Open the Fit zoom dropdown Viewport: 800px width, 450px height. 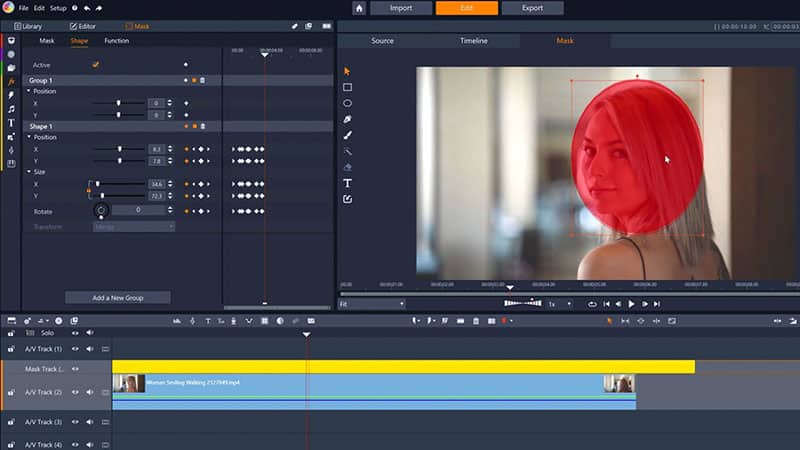[x=371, y=304]
